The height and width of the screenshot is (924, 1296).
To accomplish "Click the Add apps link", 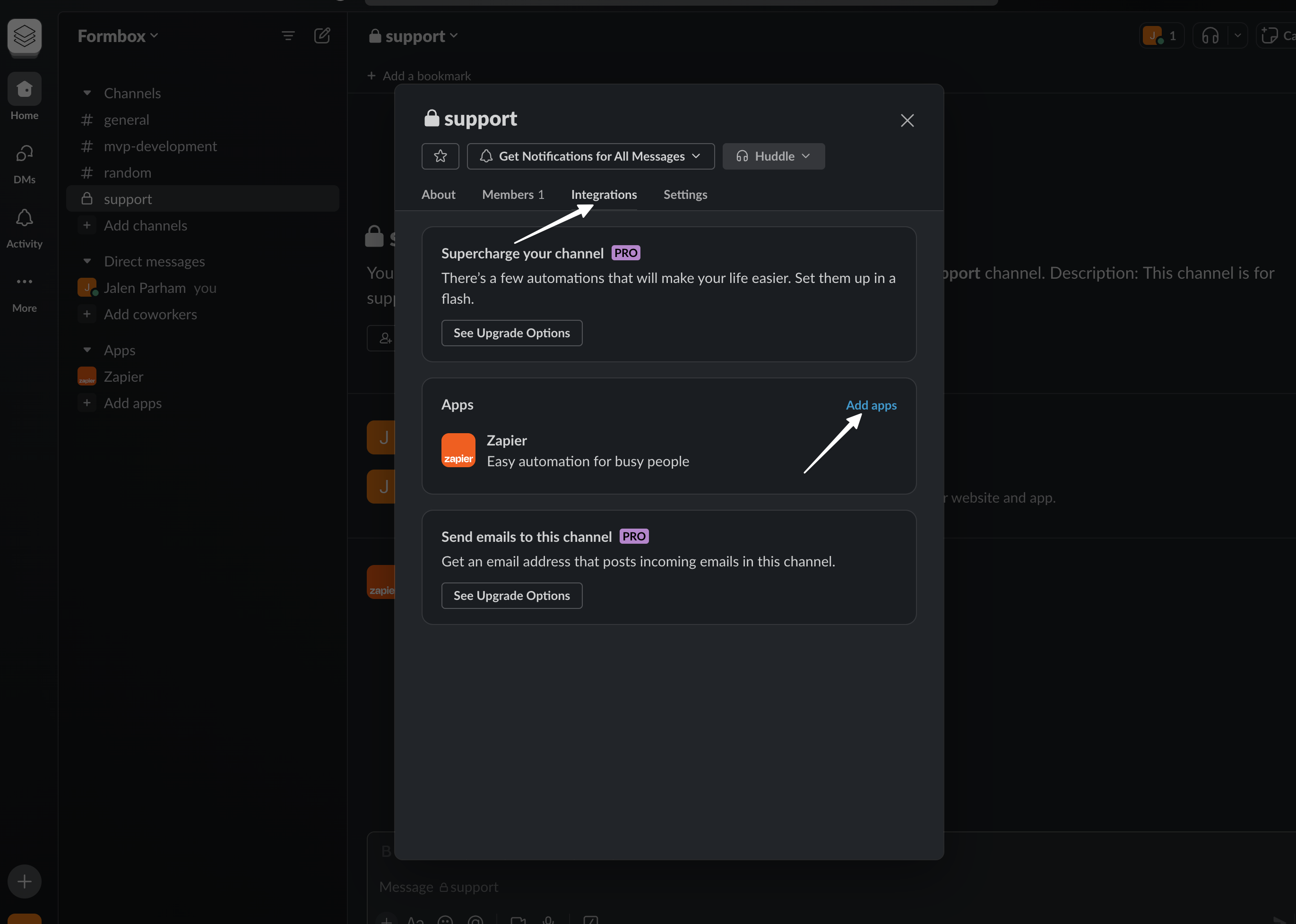I will click(871, 405).
